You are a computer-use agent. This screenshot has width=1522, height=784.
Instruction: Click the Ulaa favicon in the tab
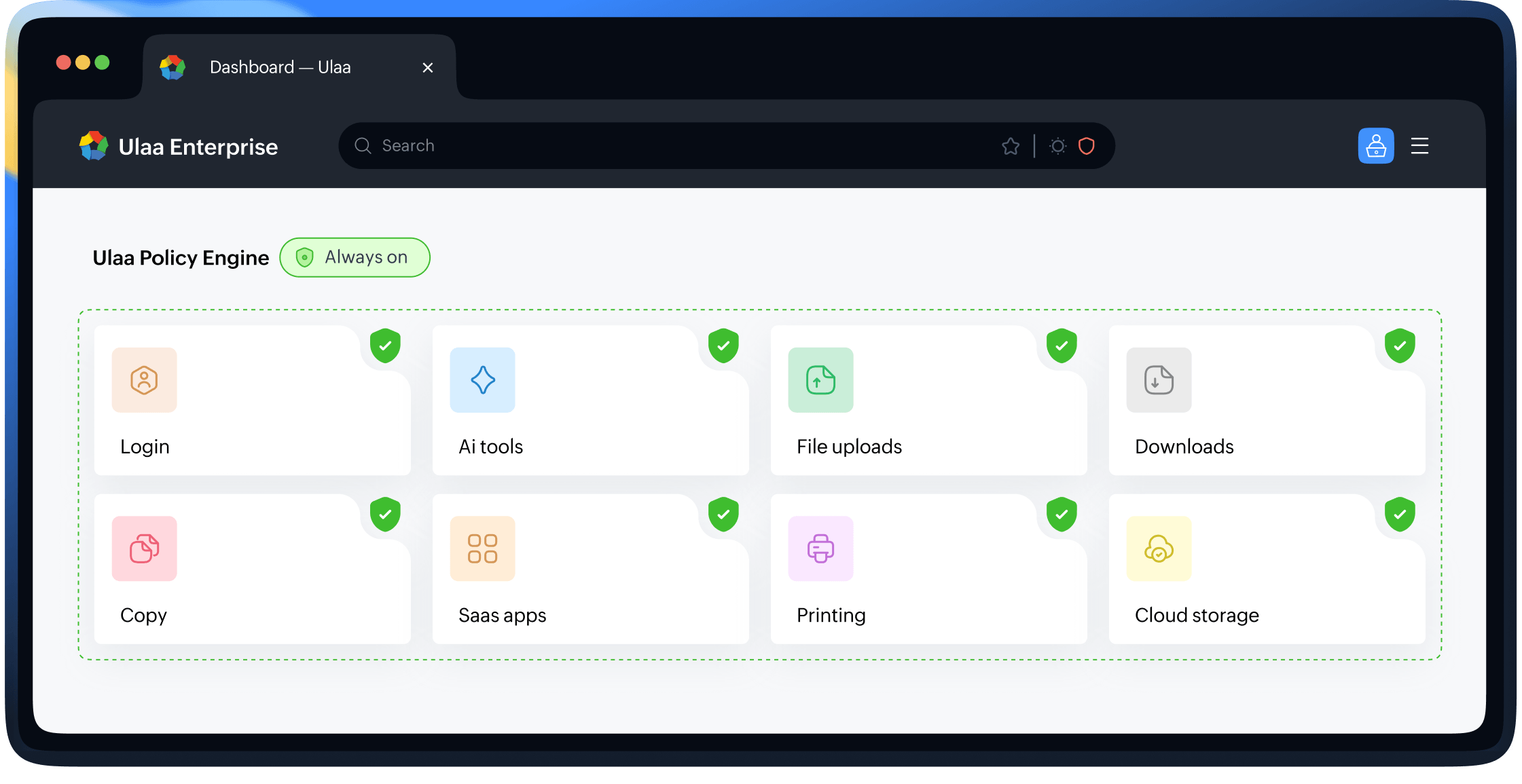coord(173,67)
